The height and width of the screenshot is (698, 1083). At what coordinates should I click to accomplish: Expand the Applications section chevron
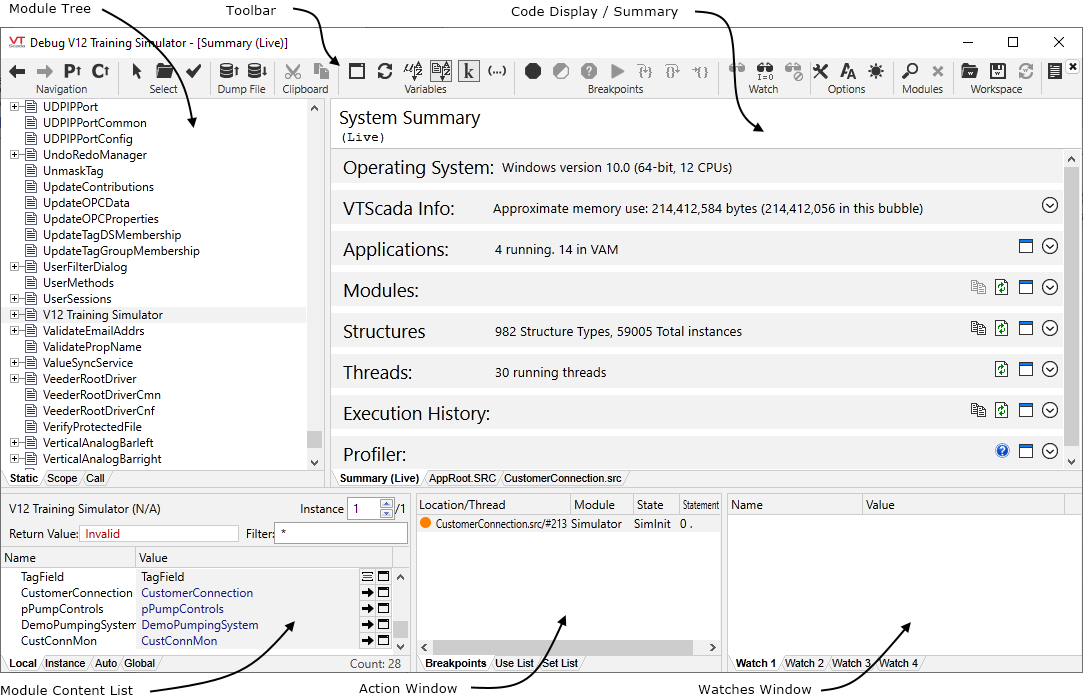click(x=1050, y=246)
